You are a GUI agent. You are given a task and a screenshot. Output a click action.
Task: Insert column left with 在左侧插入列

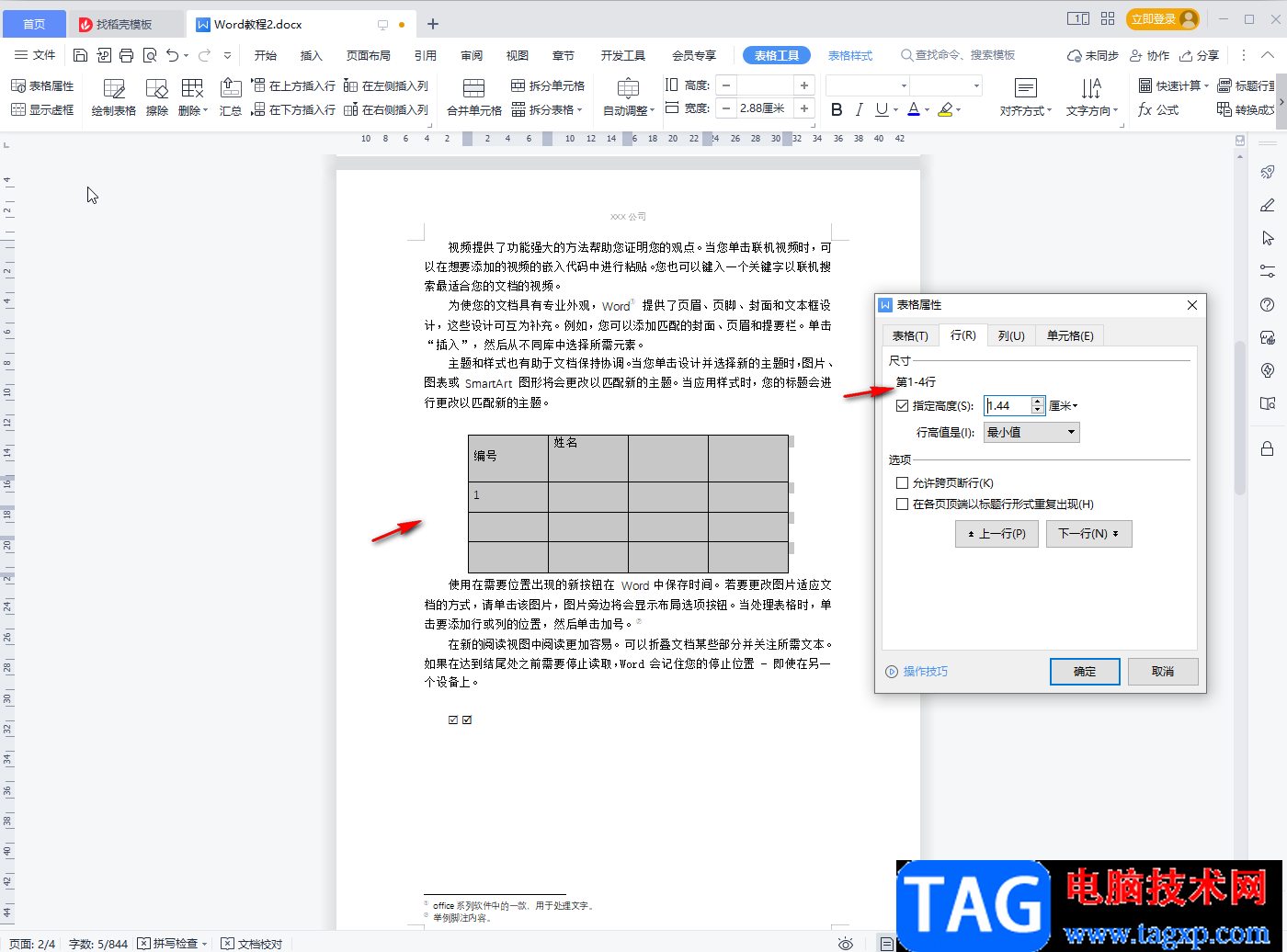click(x=386, y=85)
